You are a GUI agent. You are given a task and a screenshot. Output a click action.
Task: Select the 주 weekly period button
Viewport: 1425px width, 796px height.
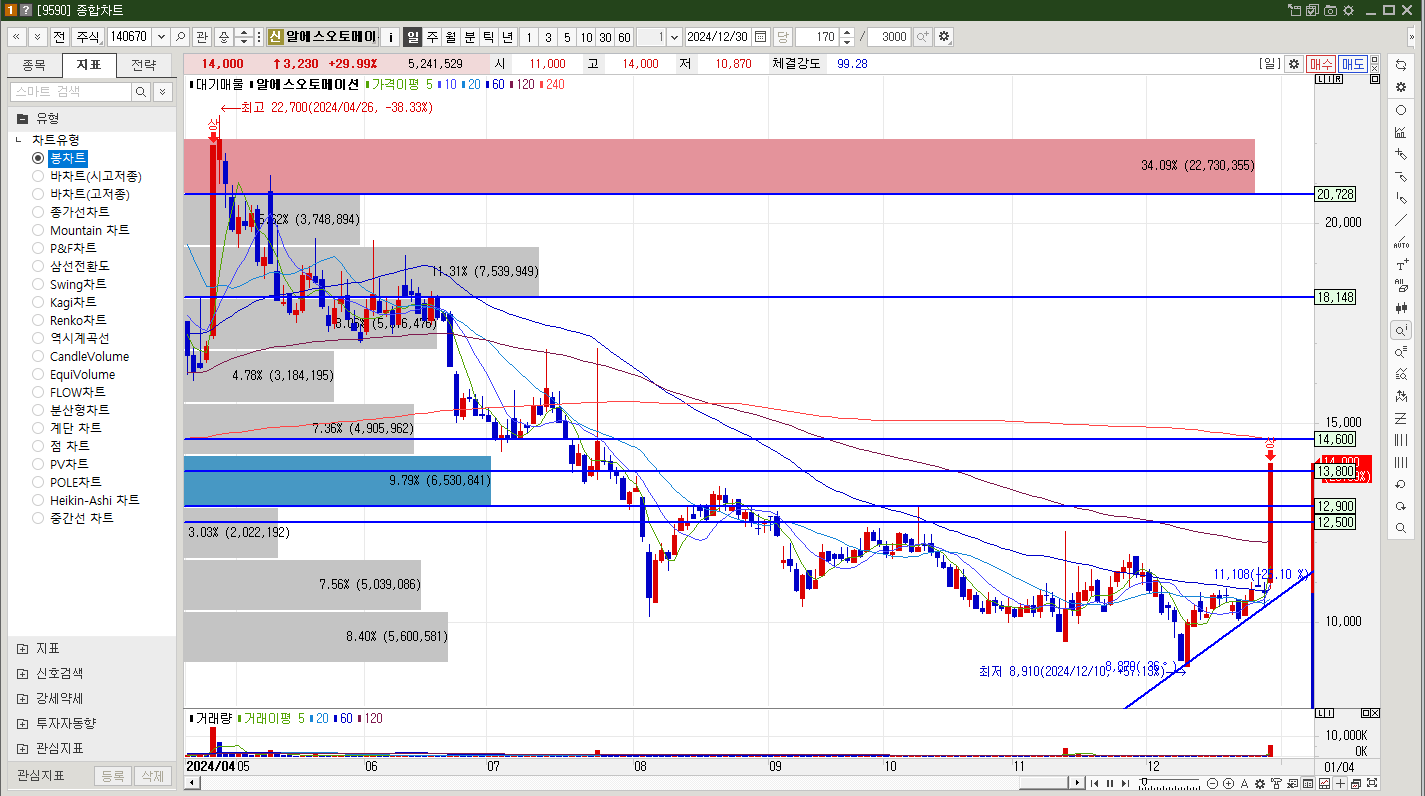click(432, 37)
